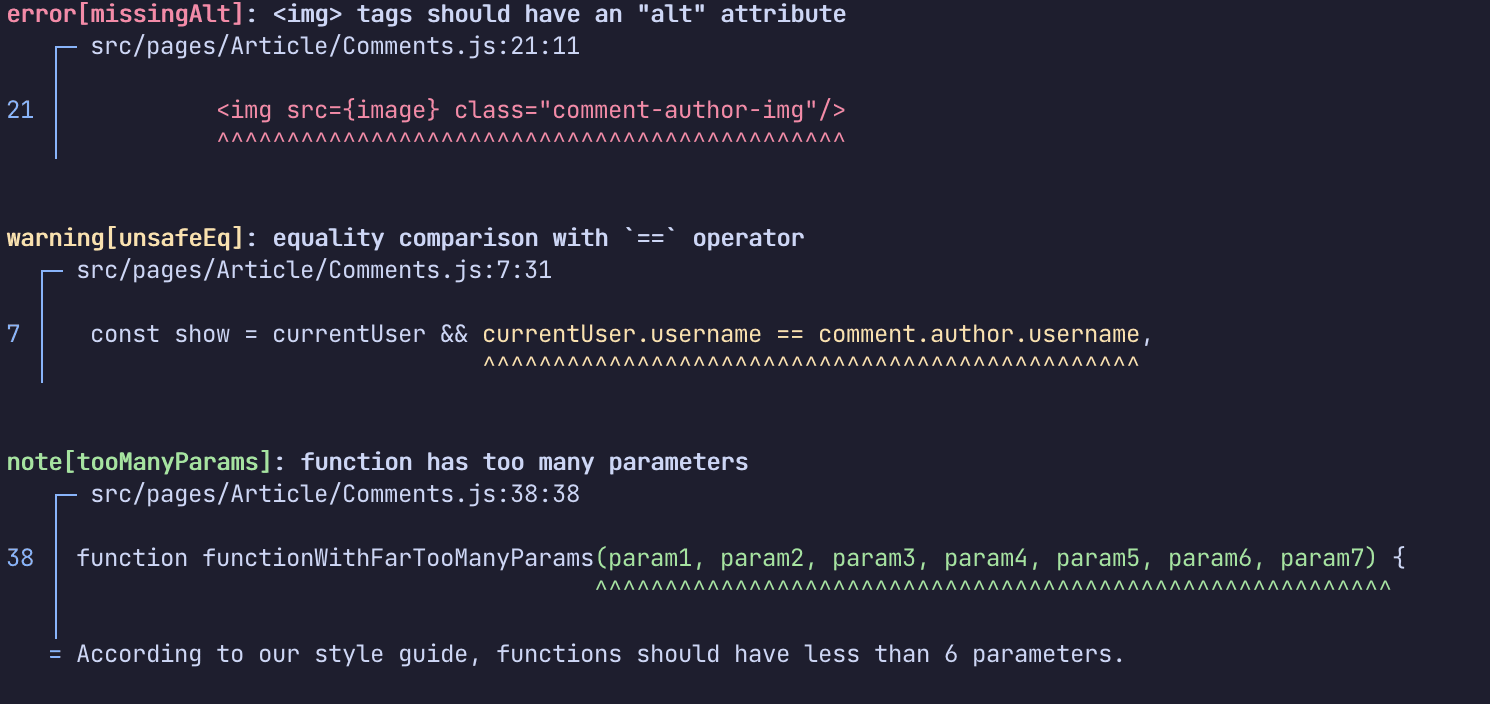The image size is (1490, 704).
Task: Click the error[missingAlt] diagnostic label
Action: (126, 14)
